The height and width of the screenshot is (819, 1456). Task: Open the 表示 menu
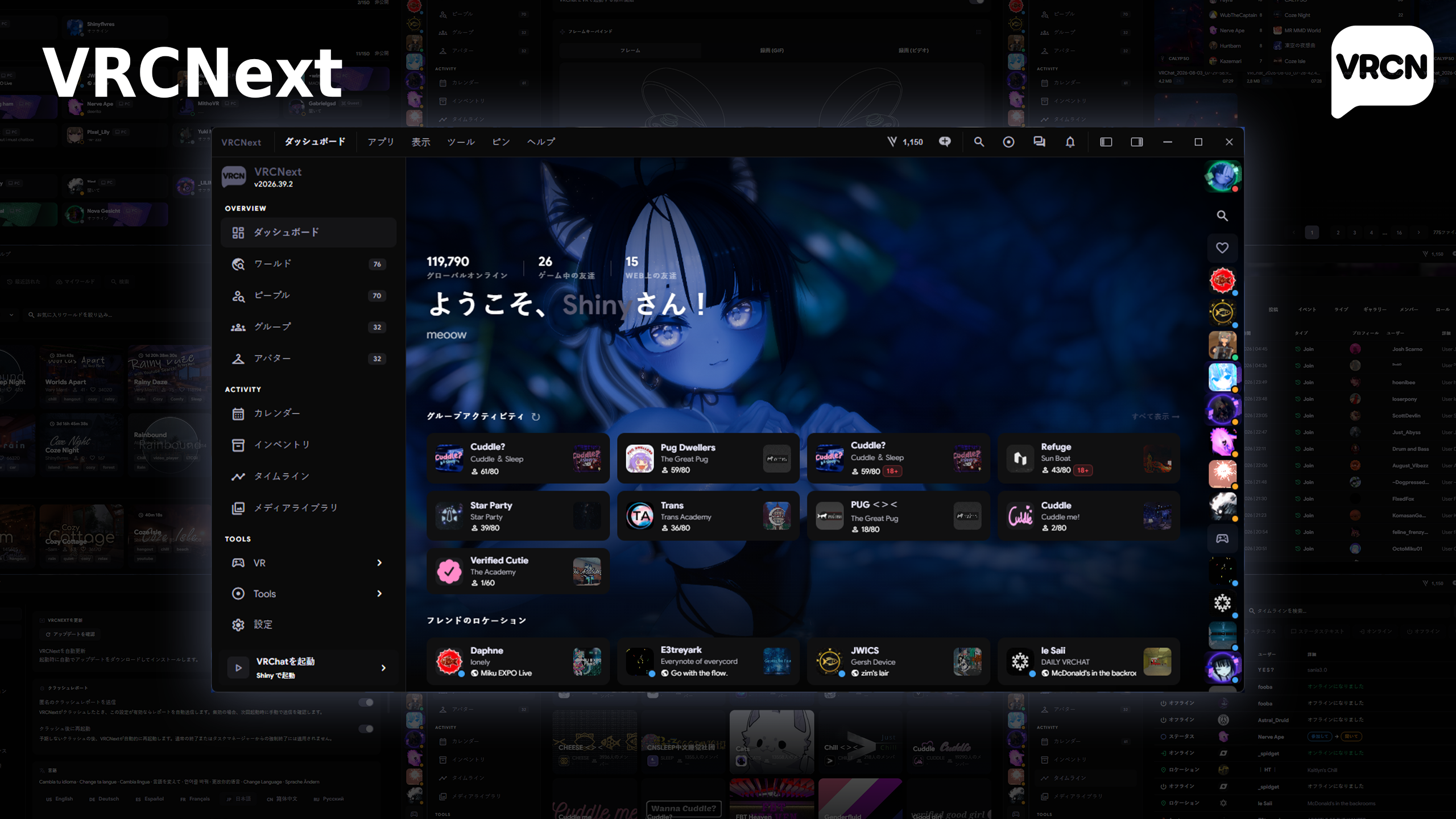421,142
